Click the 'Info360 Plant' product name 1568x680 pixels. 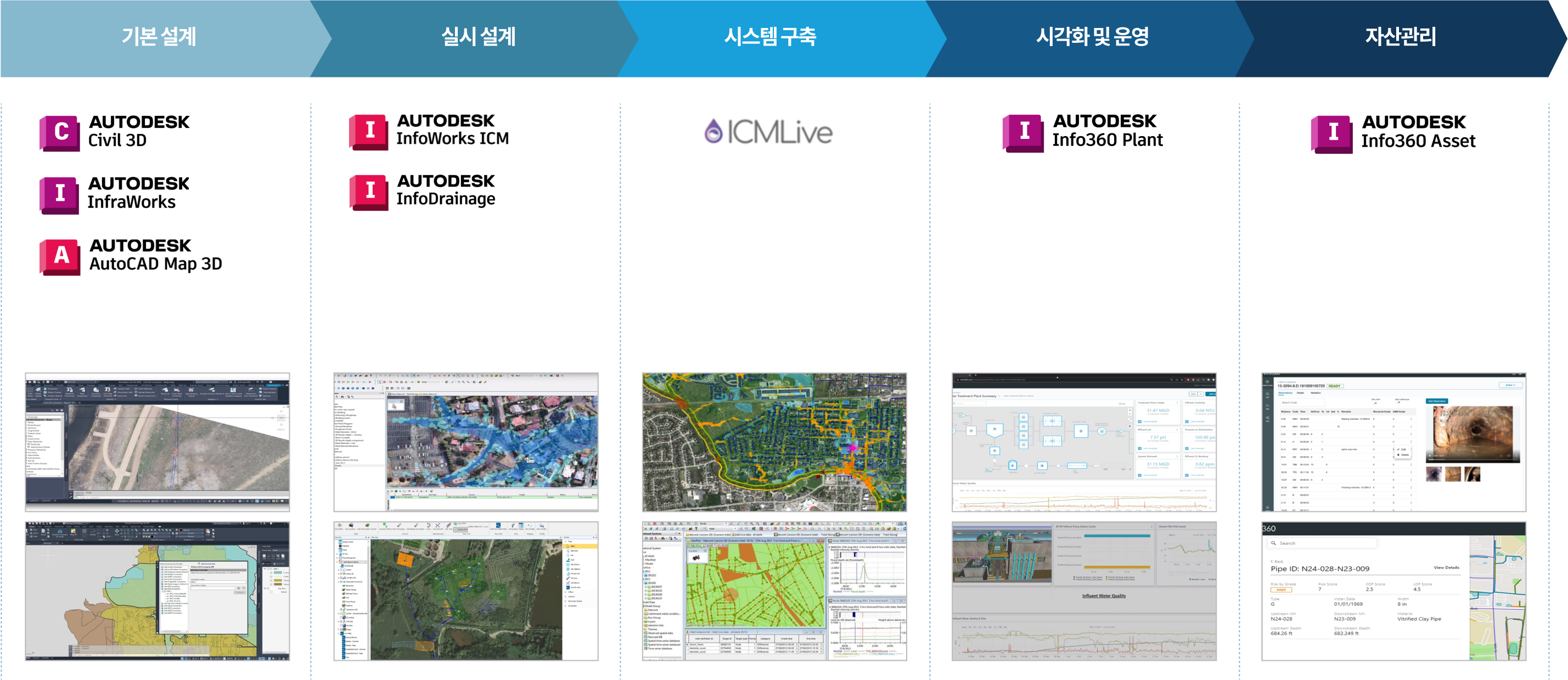pyautogui.click(x=1107, y=140)
